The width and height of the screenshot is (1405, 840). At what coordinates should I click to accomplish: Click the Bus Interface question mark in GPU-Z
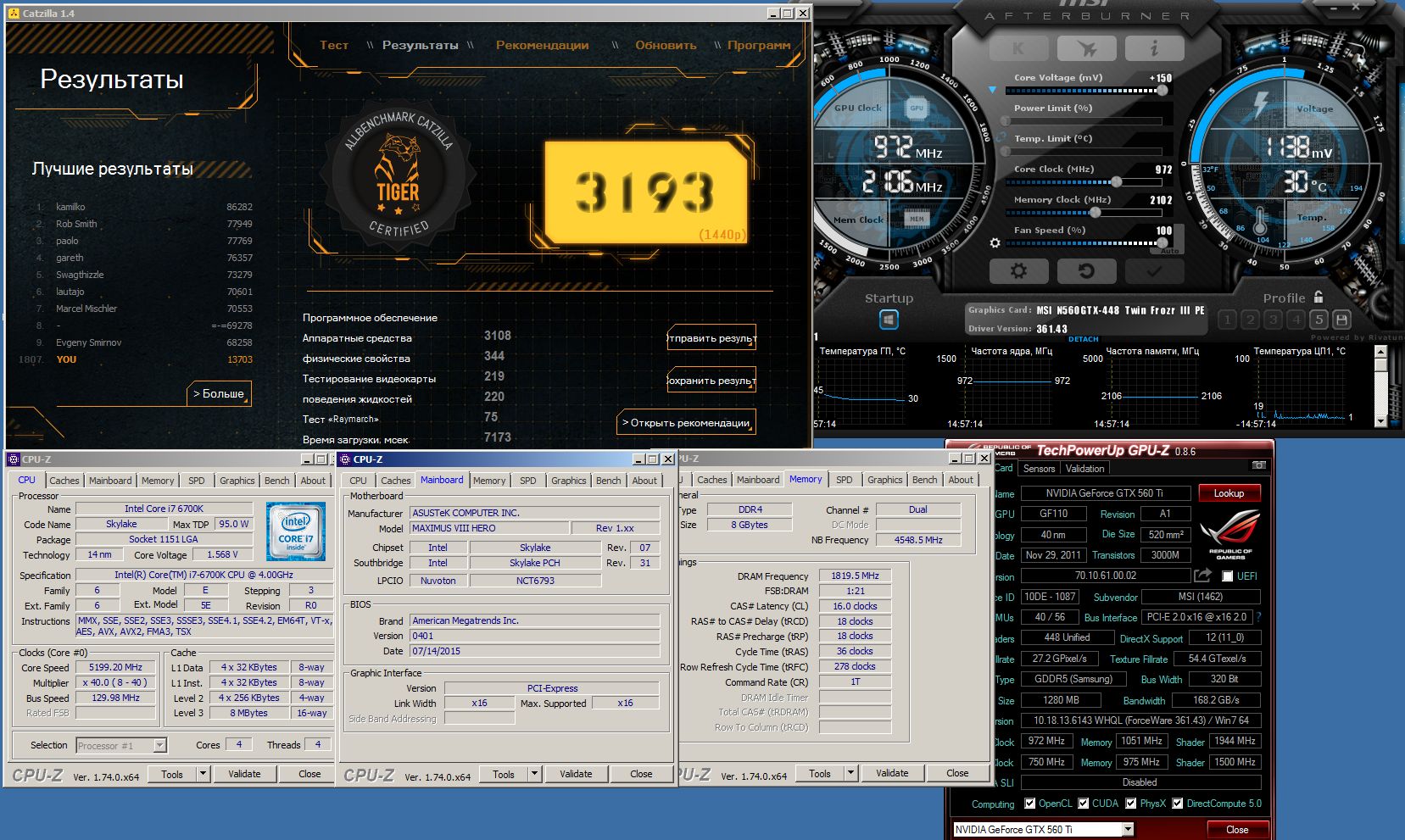(x=1258, y=617)
